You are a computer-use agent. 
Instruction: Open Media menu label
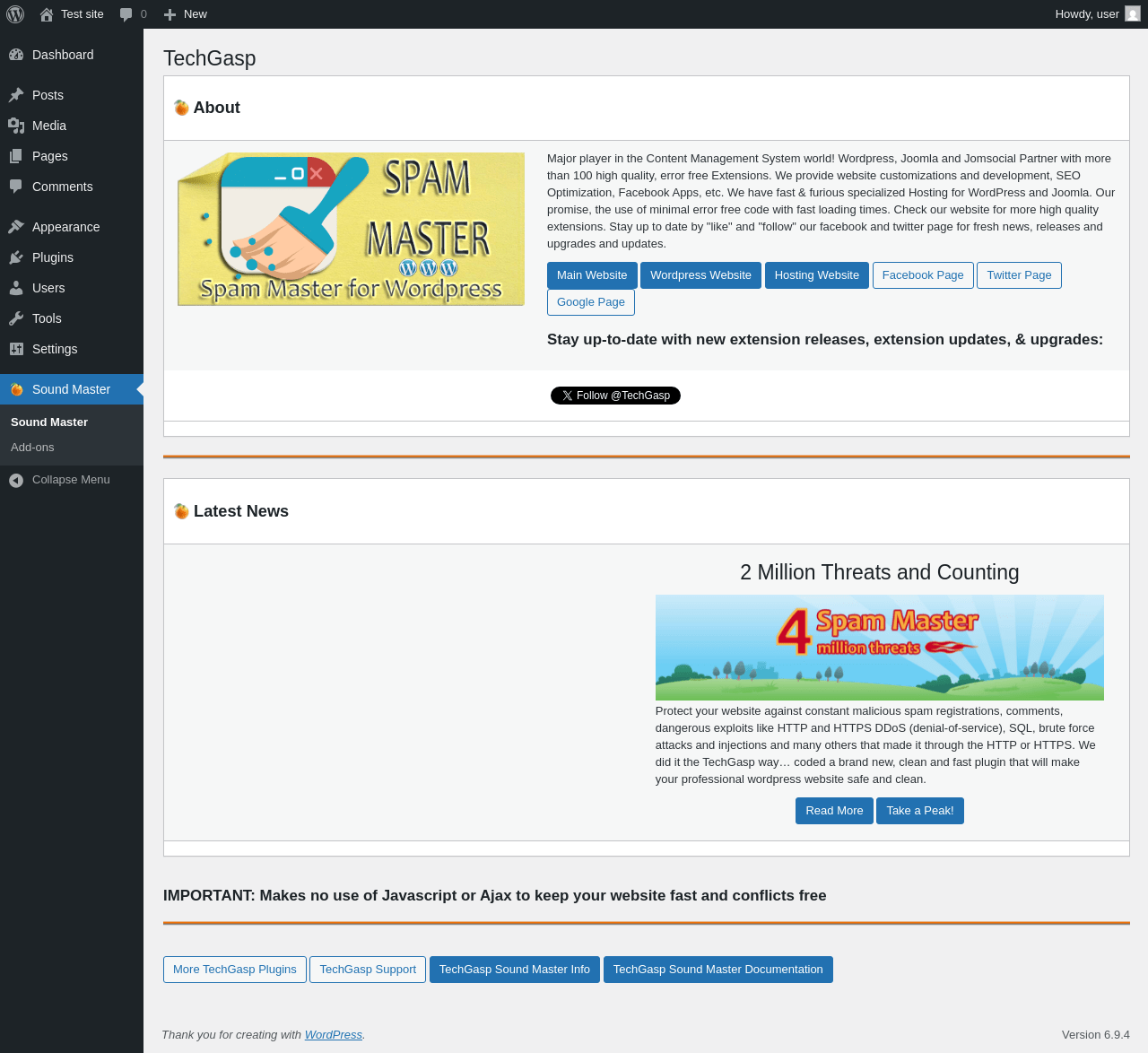coord(49,126)
